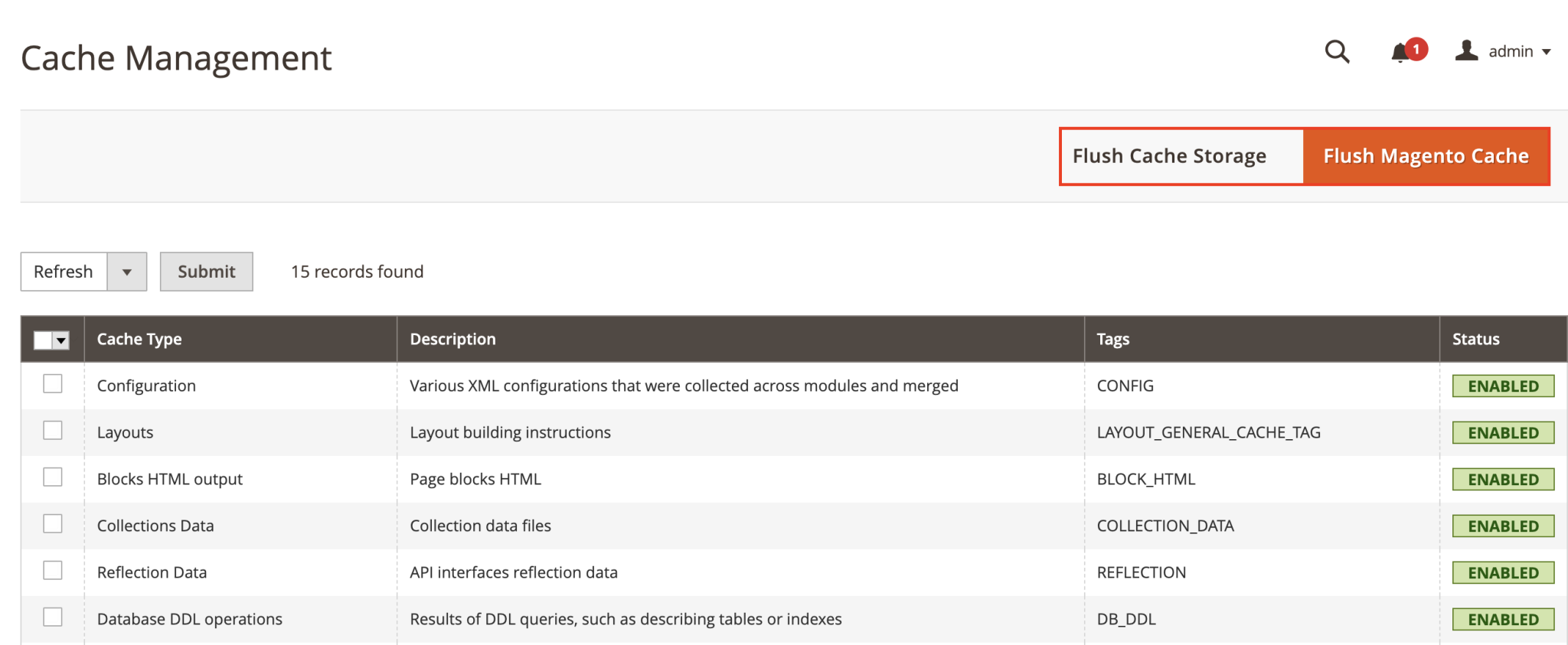Image resolution: width=1568 pixels, height=645 pixels.
Task: Click the Collections Data cache type name
Action: 155,526
